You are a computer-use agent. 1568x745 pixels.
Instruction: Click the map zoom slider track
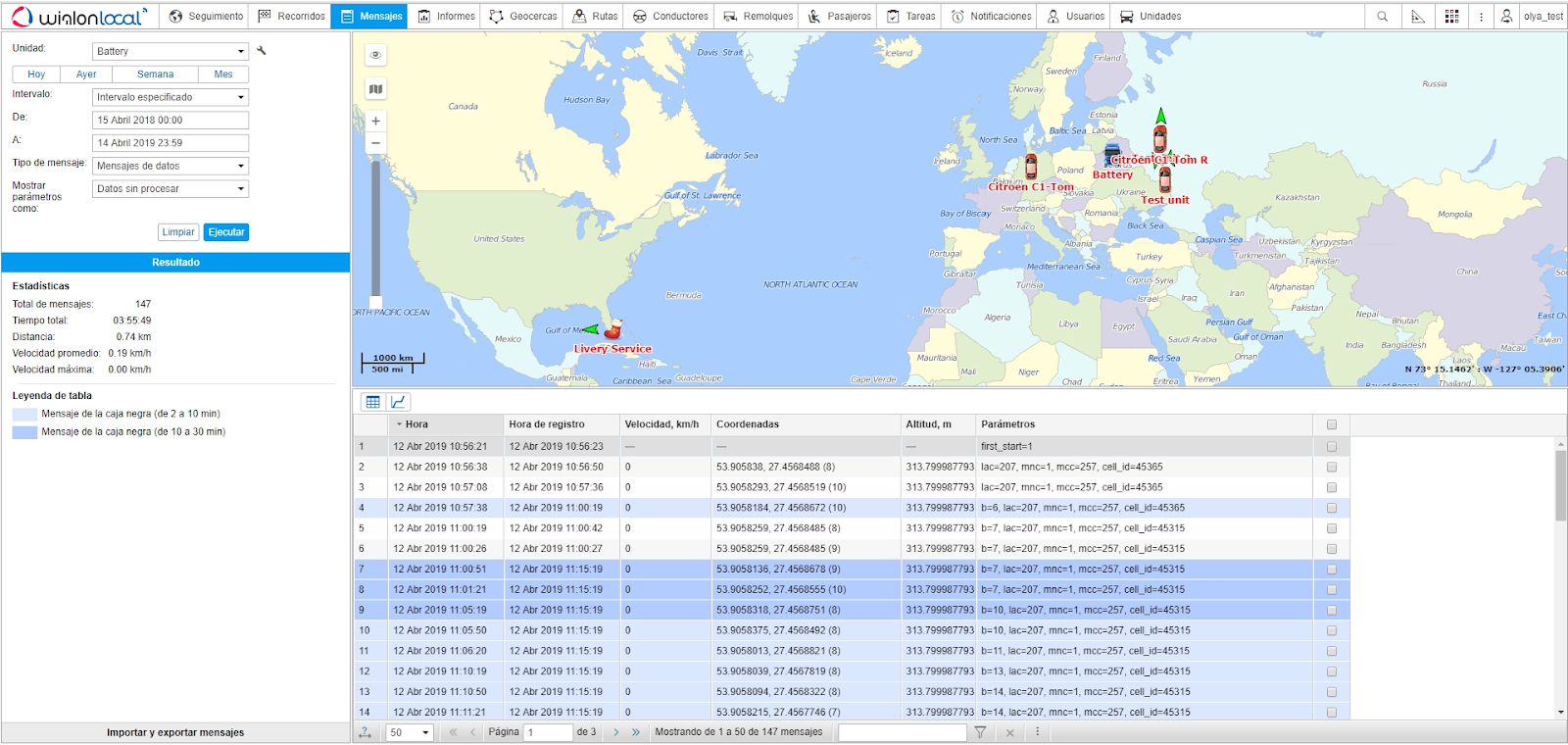pos(375,225)
